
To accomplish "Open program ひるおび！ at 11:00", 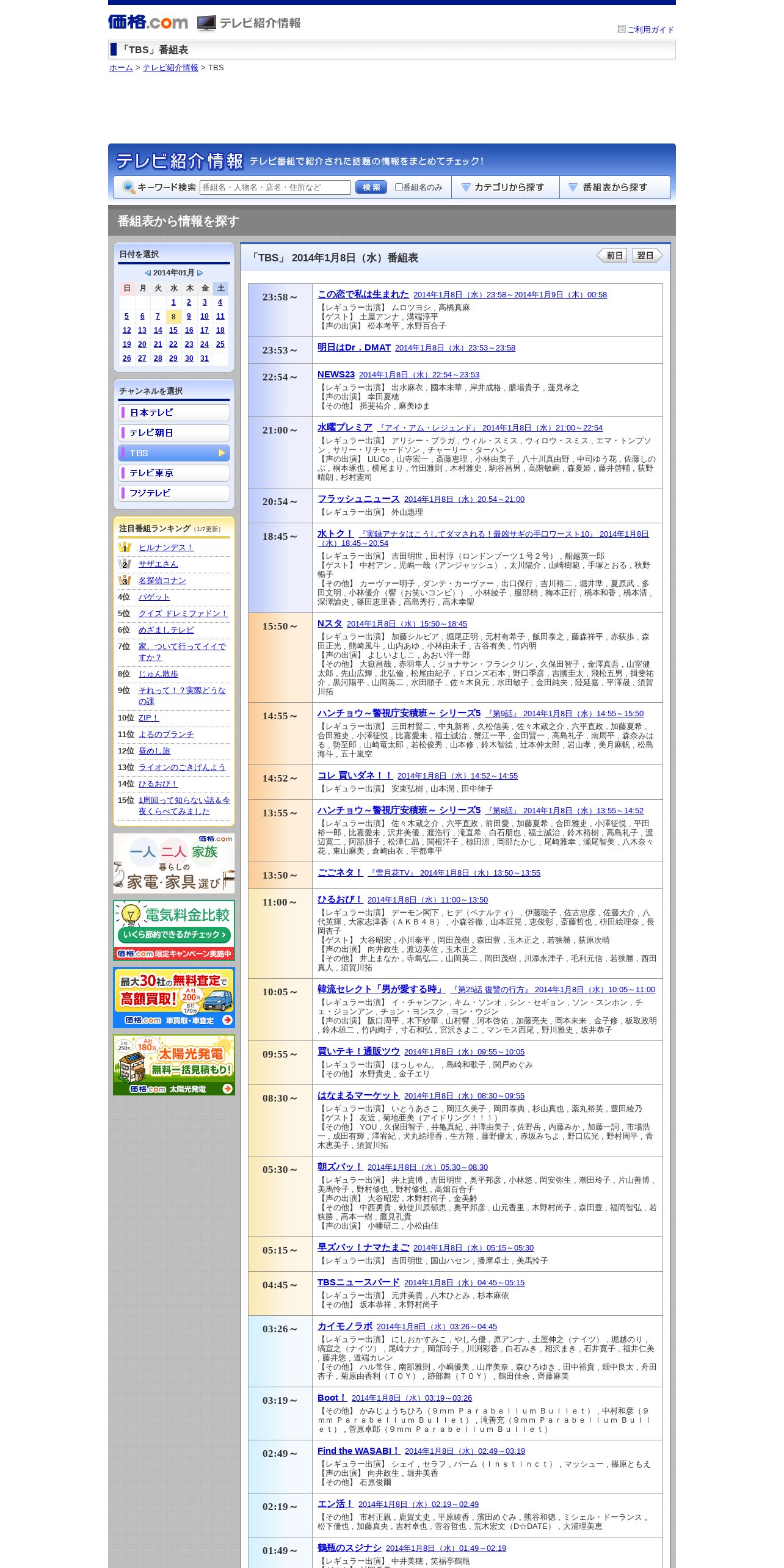I will point(340,899).
